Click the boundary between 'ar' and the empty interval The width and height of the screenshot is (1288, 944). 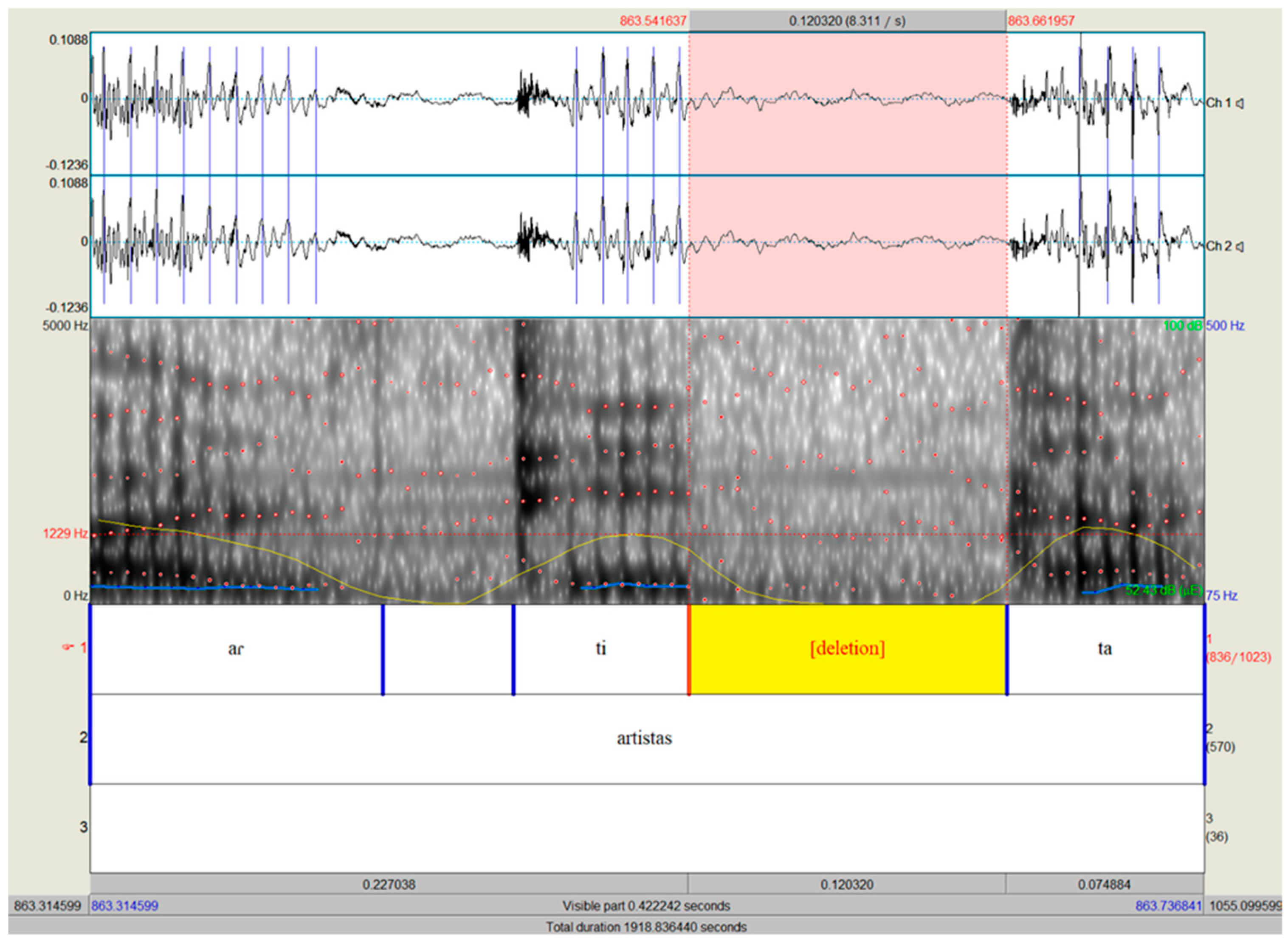tap(383, 649)
